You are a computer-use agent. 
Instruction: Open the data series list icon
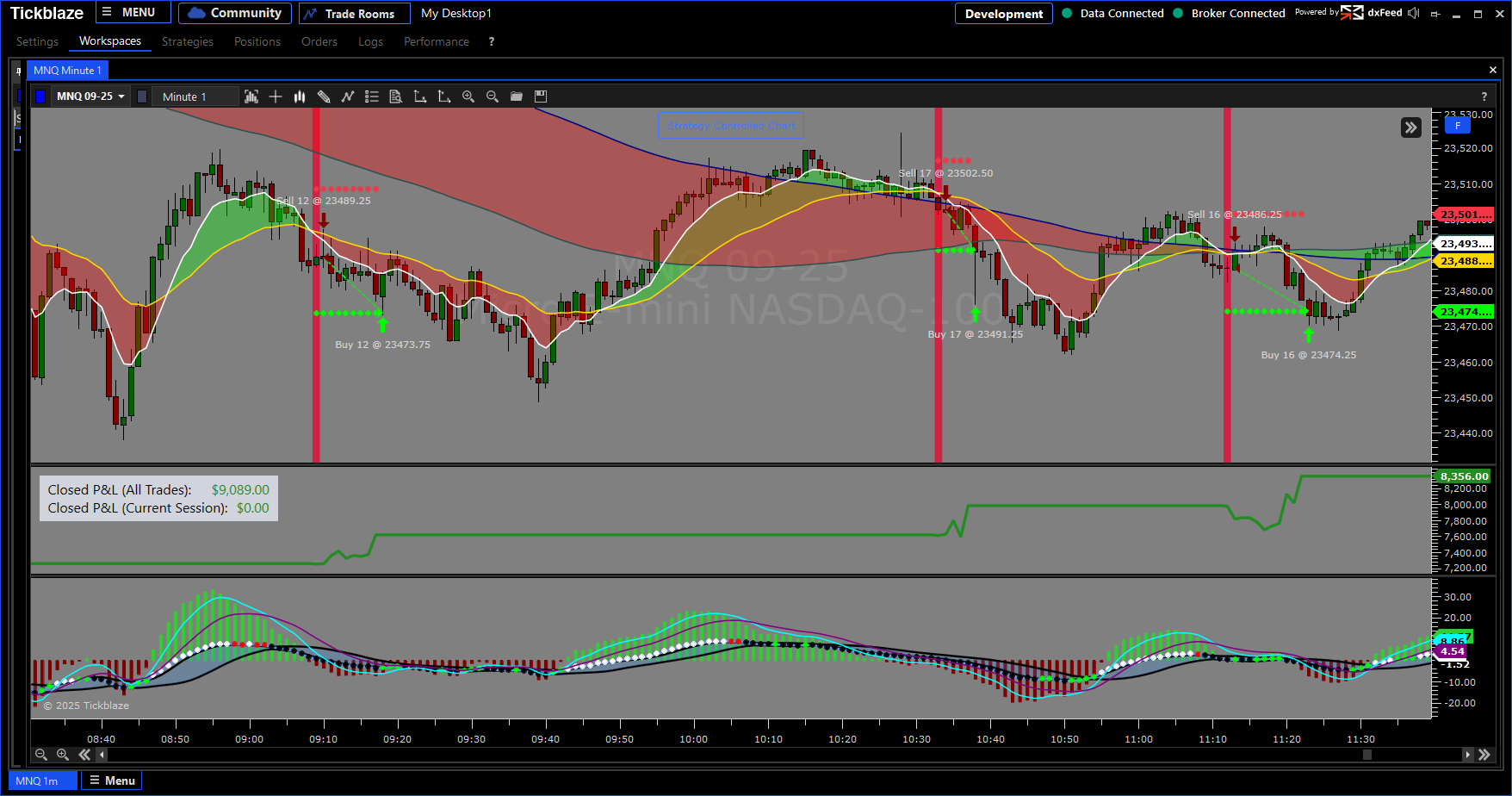pos(372,96)
